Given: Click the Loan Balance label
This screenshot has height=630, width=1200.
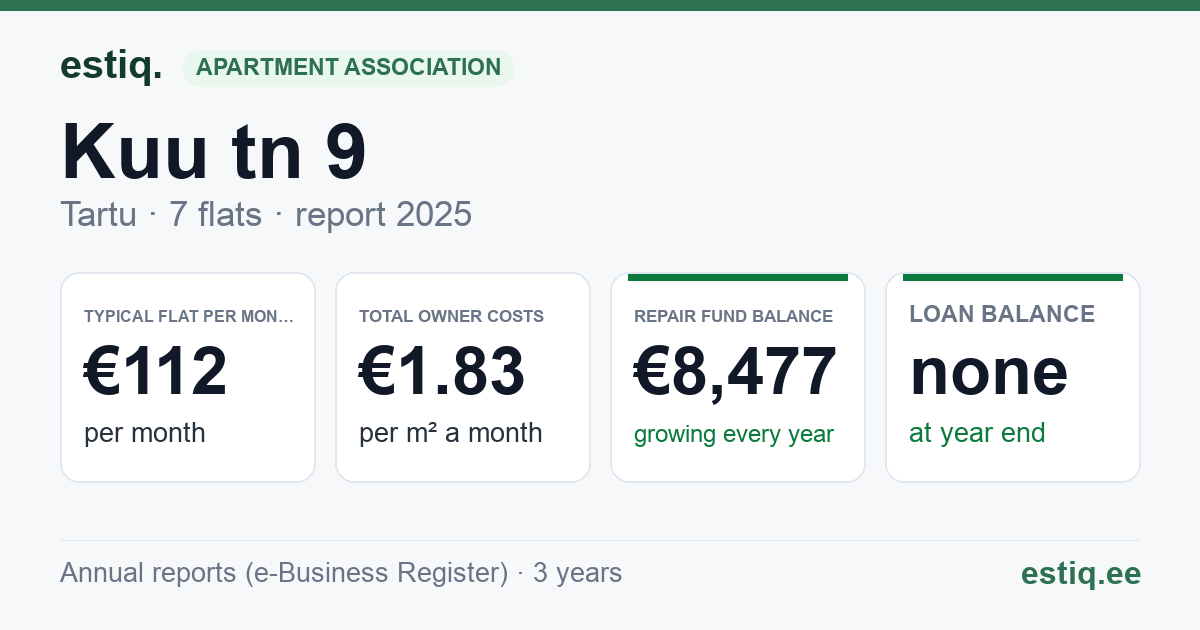Looking at the screenshot, I should click(1002, 314).
